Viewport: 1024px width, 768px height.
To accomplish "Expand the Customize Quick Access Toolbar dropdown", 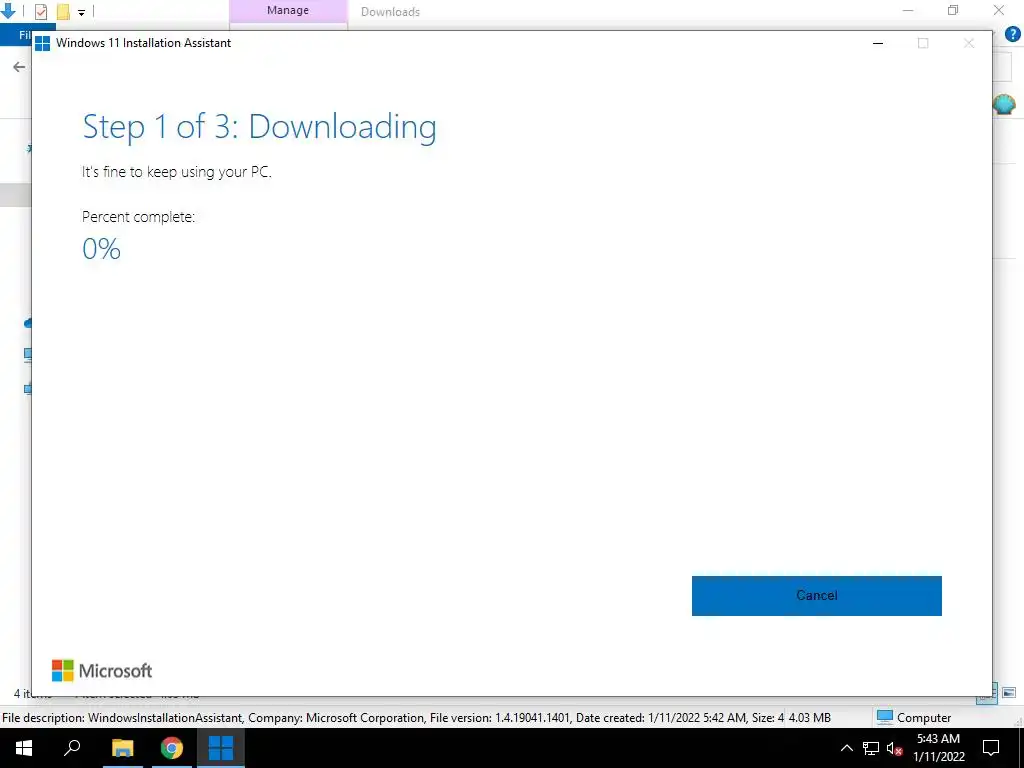I will click(81, 12).
